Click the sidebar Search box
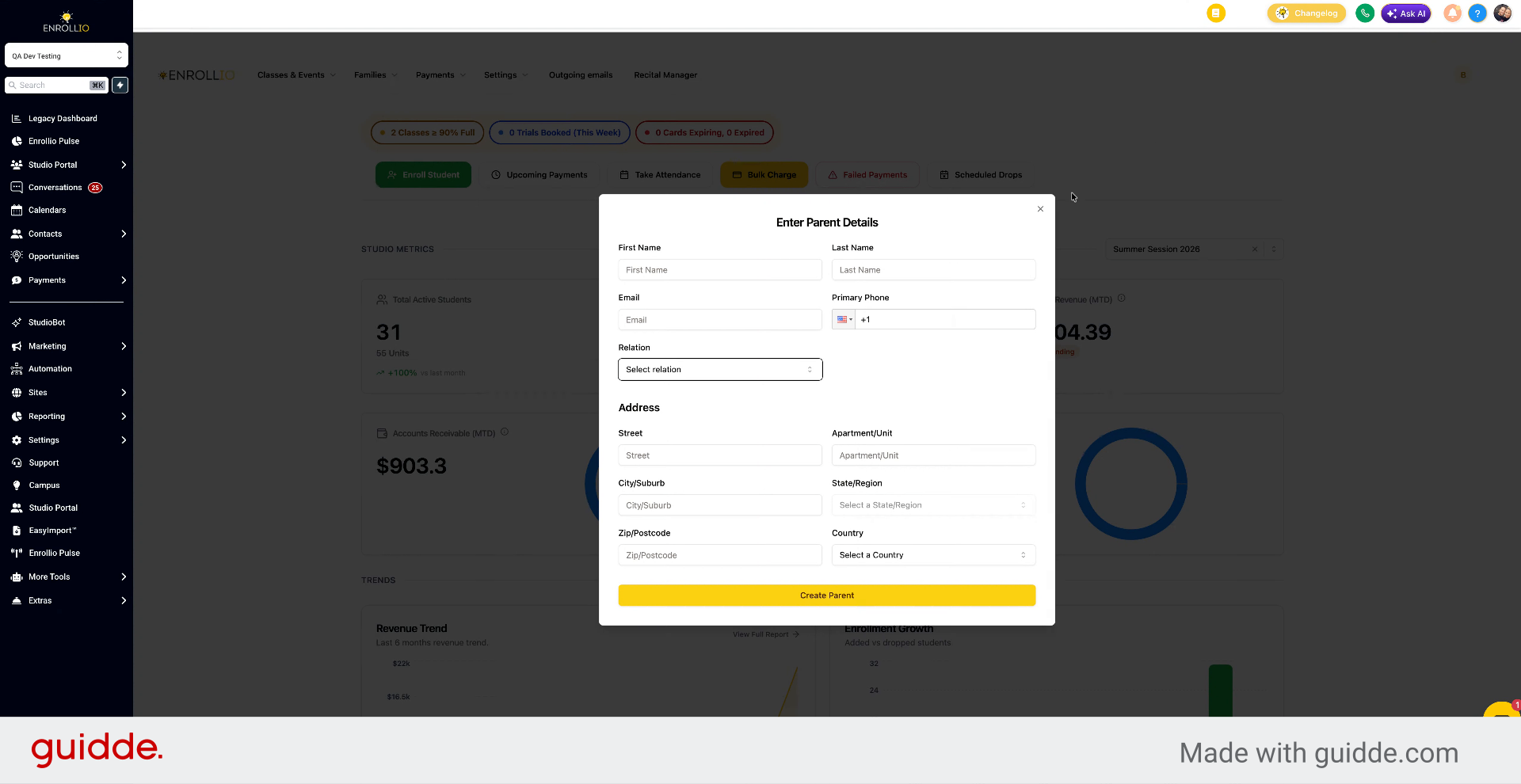The height and width of the screenshot is (784, 1521). click(x=57, y=86)
